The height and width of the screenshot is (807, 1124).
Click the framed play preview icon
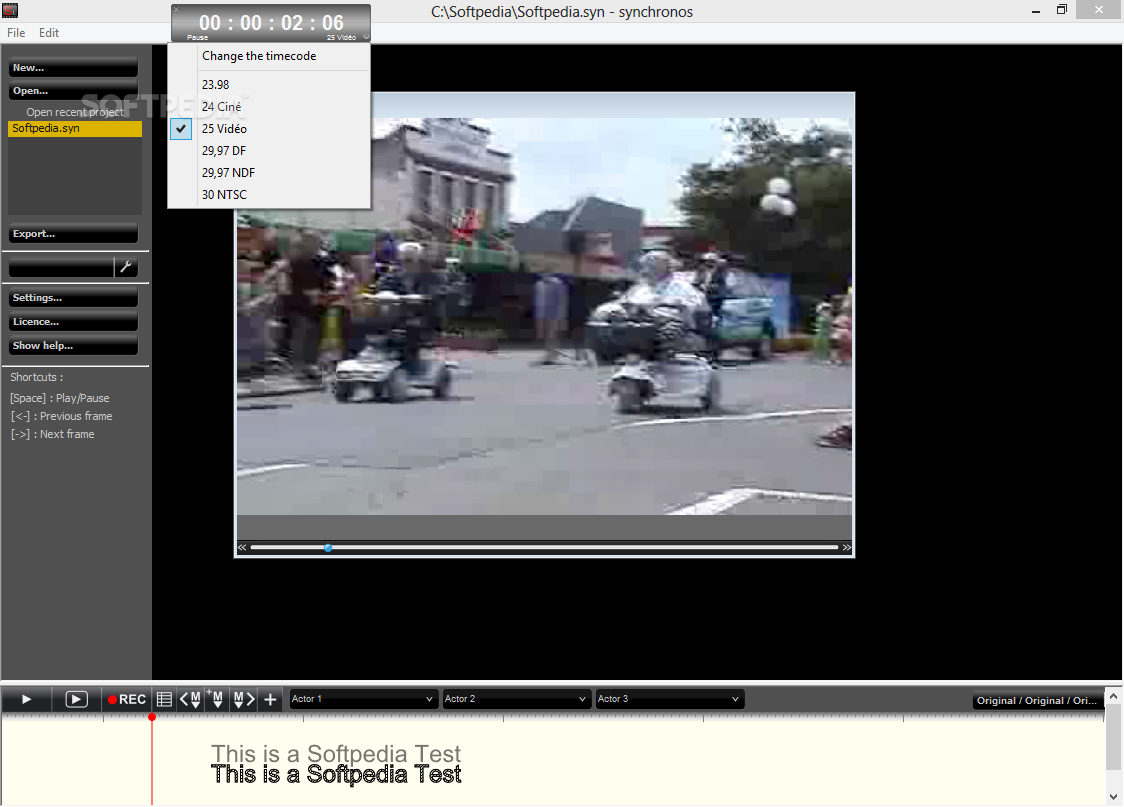coord(76,699)
